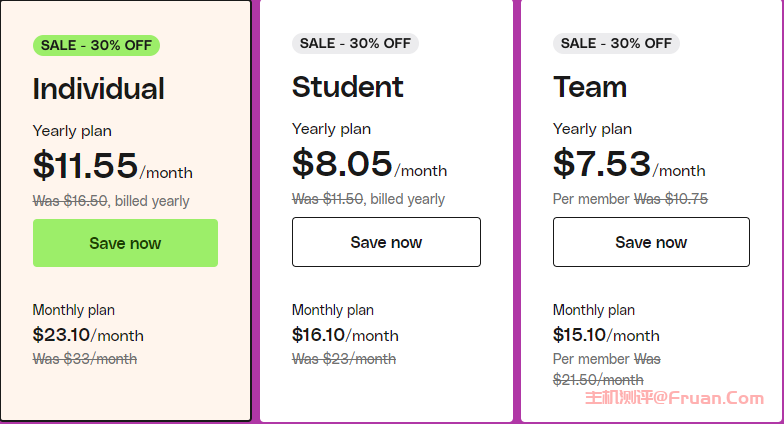
Task: Click the green Save now button for Individual
Action: [x=125, y=243]
